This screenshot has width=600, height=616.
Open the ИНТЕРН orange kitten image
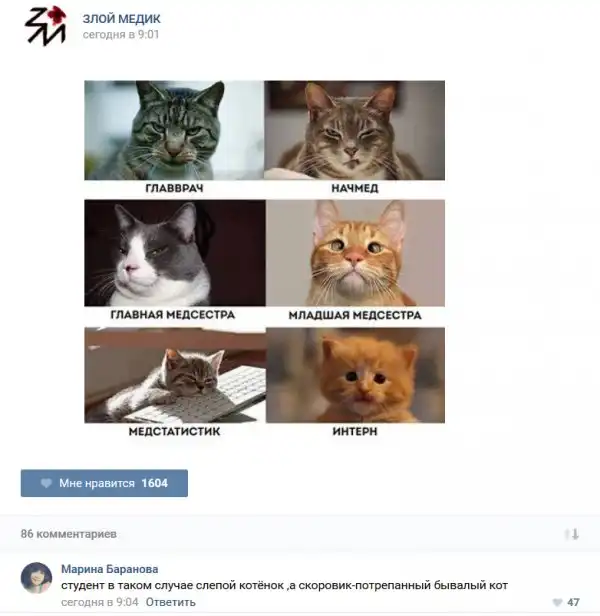coord(356,375)
